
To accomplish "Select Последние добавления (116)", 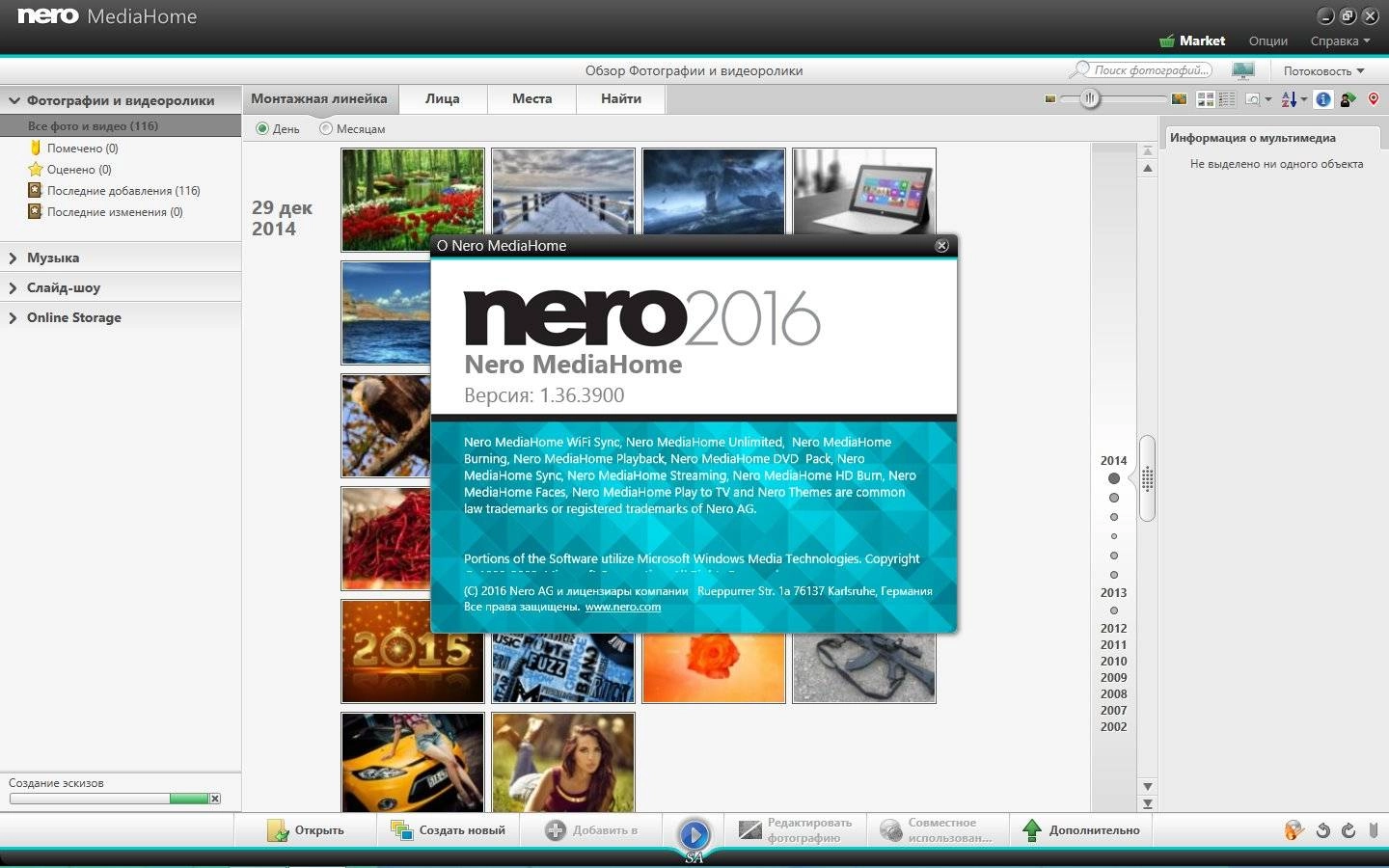I will [123, 190].
